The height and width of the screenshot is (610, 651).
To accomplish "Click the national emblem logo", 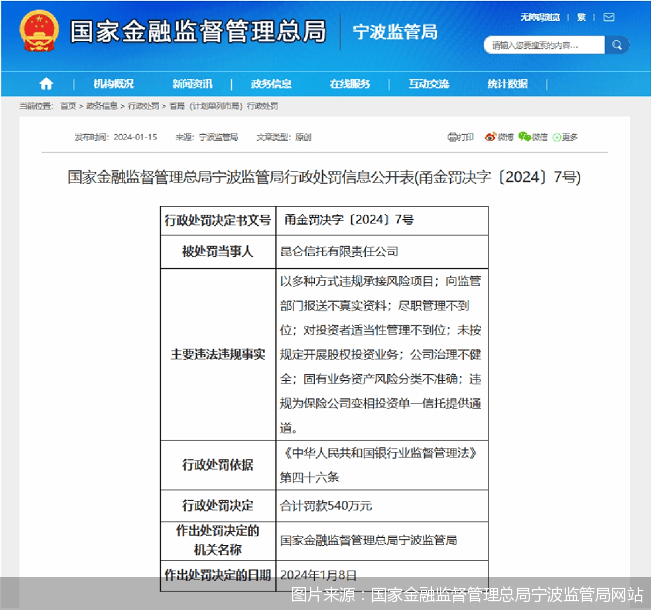I will tap(39, 31).
